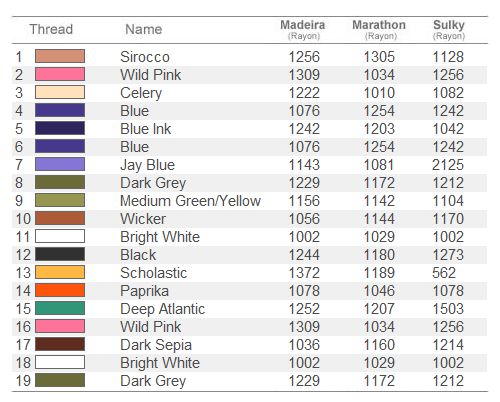Screen dimensions: 500x402
Task: Select the Paprika orange-red swatch
Action: click(x=60, y=290)
